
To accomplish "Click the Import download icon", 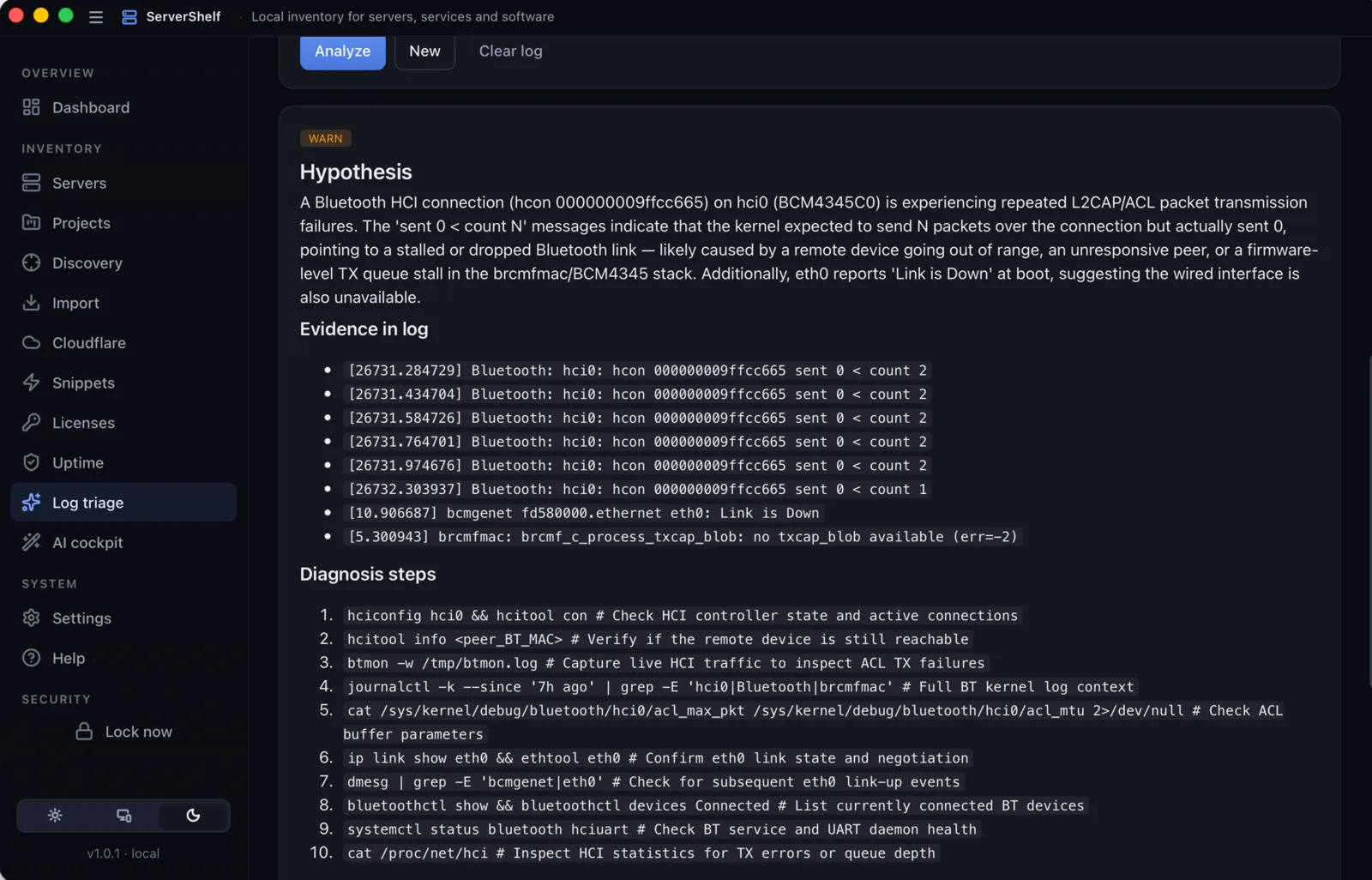I will (32, 303).
